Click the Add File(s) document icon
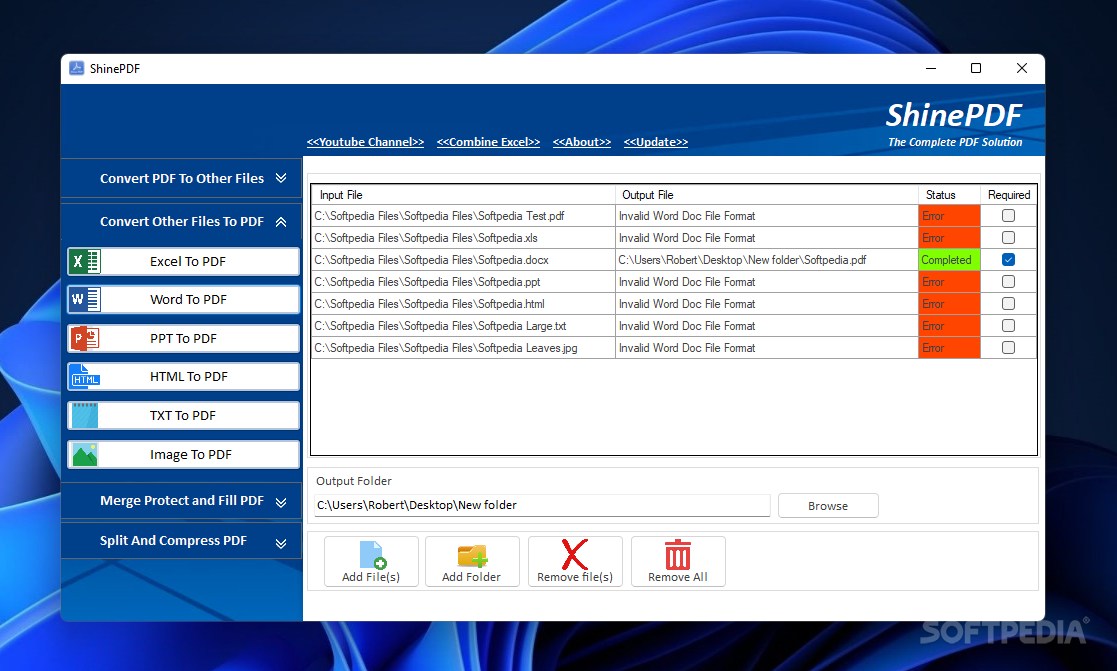The image size is (1117, 671). [x=373, y=555]
